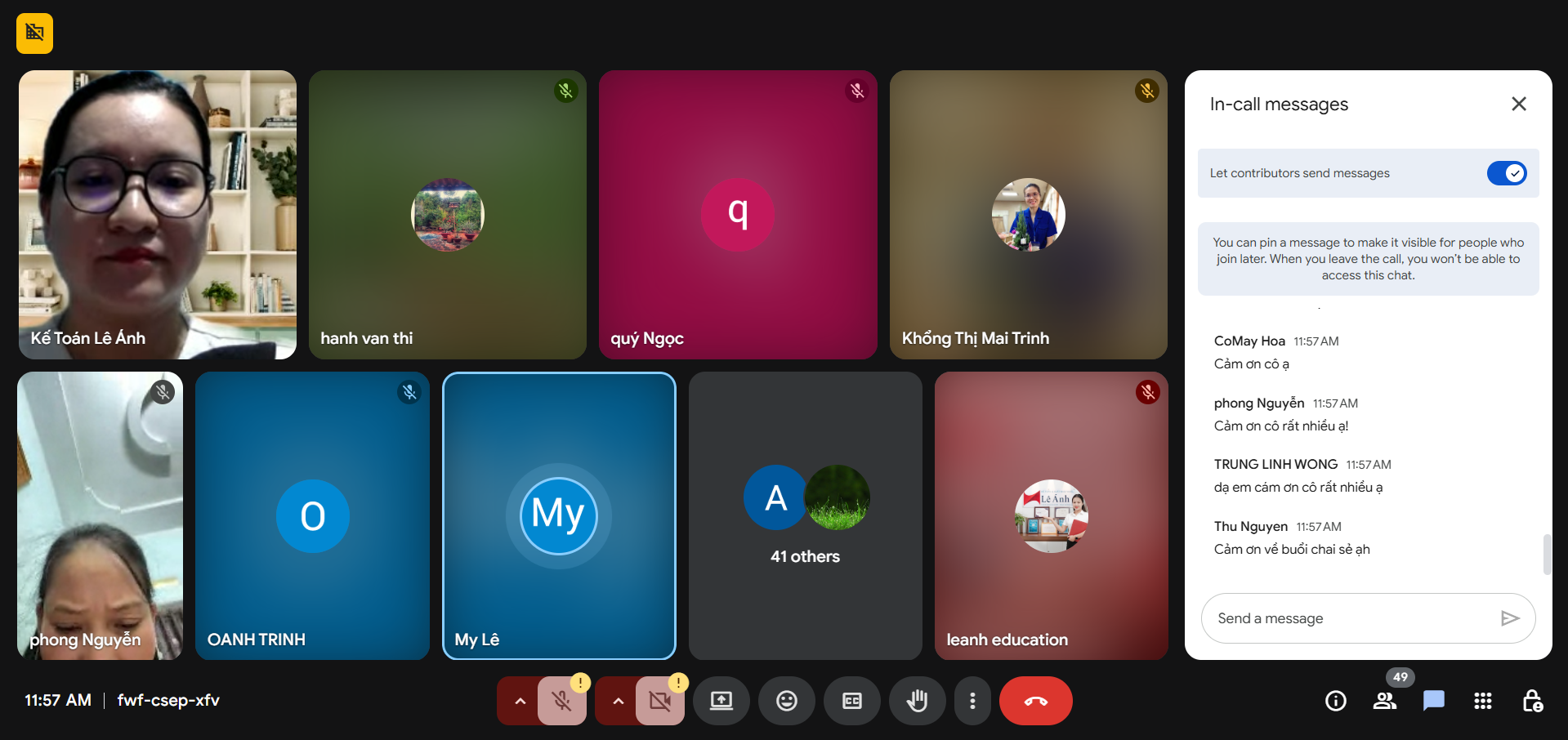Toggle Let contributors send messages switch

click(1506, 173)
